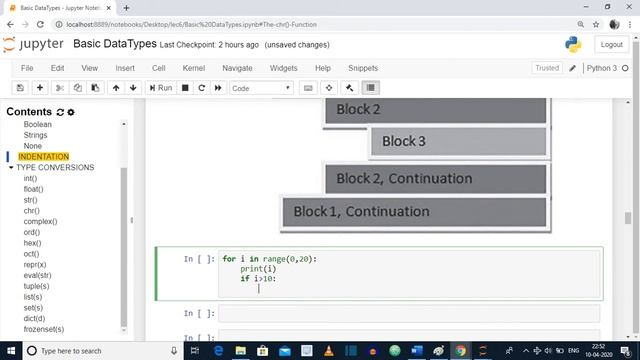This screenshot has width=640, height=360.
Task: Open the Help menu
Action: tap(322, 68)
